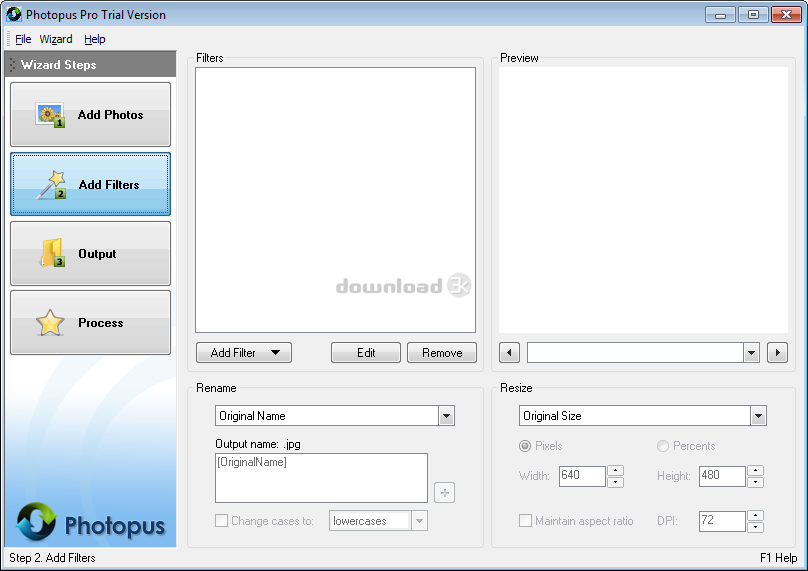Close the Photopus Pro window
Image resolution: width=808 pixels, height=571 pixels.
pos(786,14)
